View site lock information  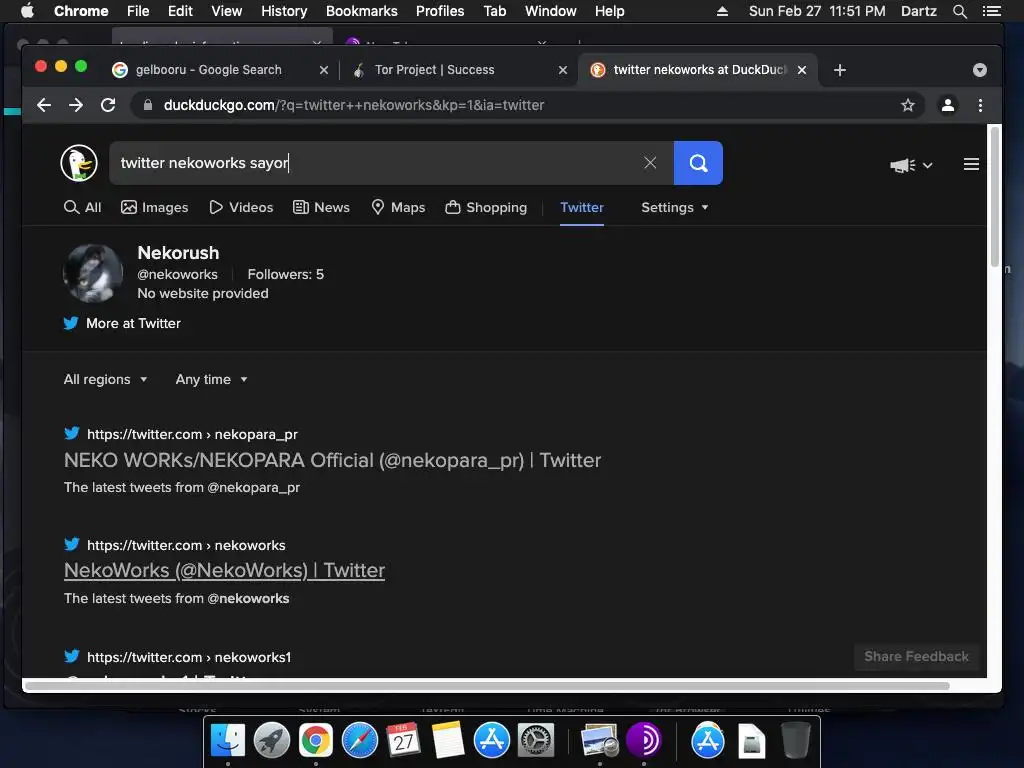[x=148, y=105]
